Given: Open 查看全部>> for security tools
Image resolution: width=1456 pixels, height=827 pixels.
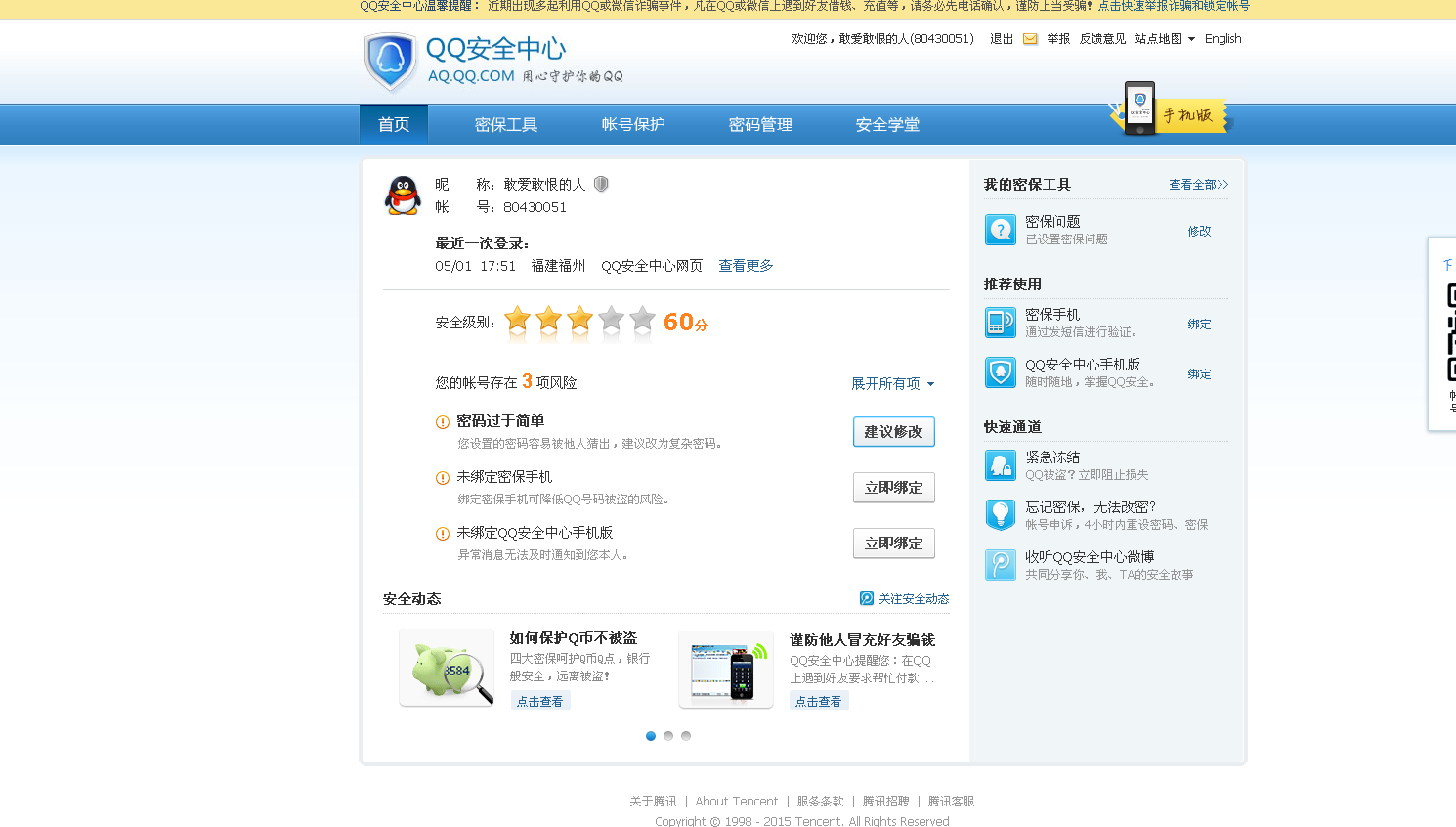Looking at the screenshot, I should point(1199,185).
